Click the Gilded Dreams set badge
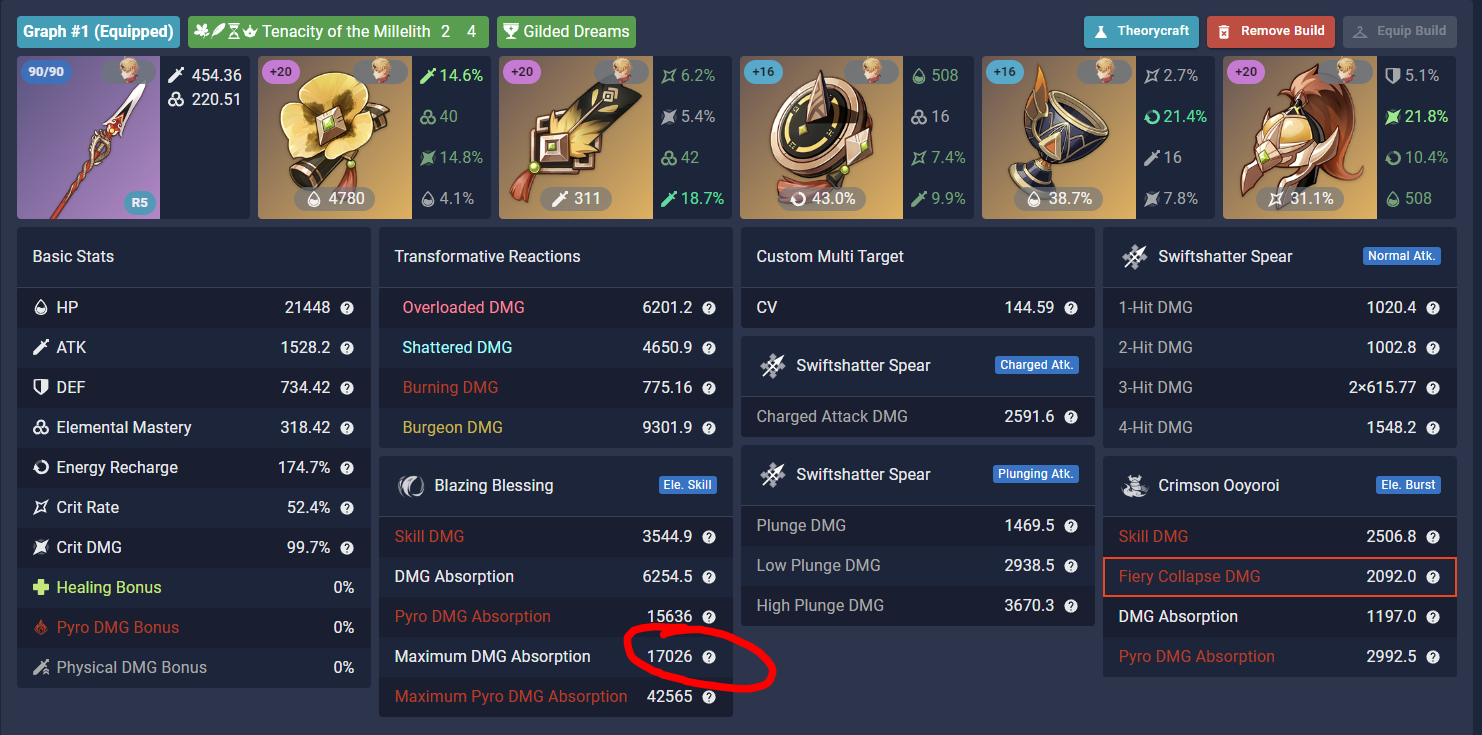This screenshot has height=735, width=1482. [566, 32]
